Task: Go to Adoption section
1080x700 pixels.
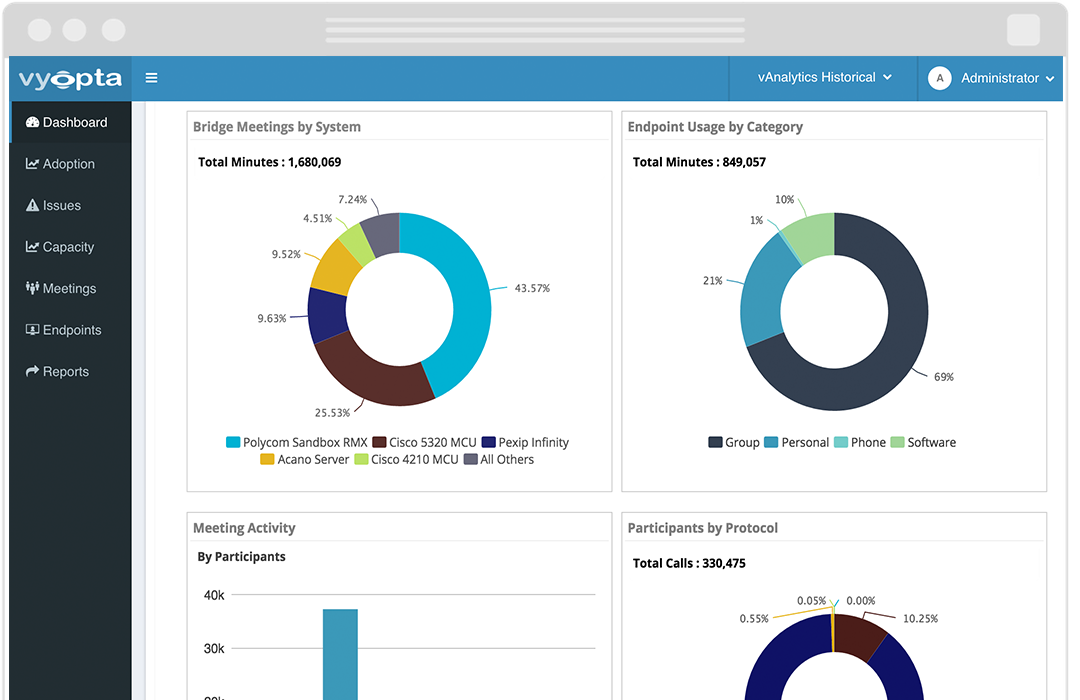Action: click(x=70, y=164)
